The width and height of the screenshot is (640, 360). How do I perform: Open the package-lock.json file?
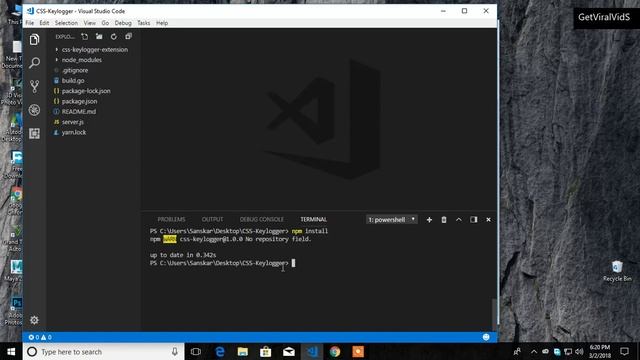point(86,91)
